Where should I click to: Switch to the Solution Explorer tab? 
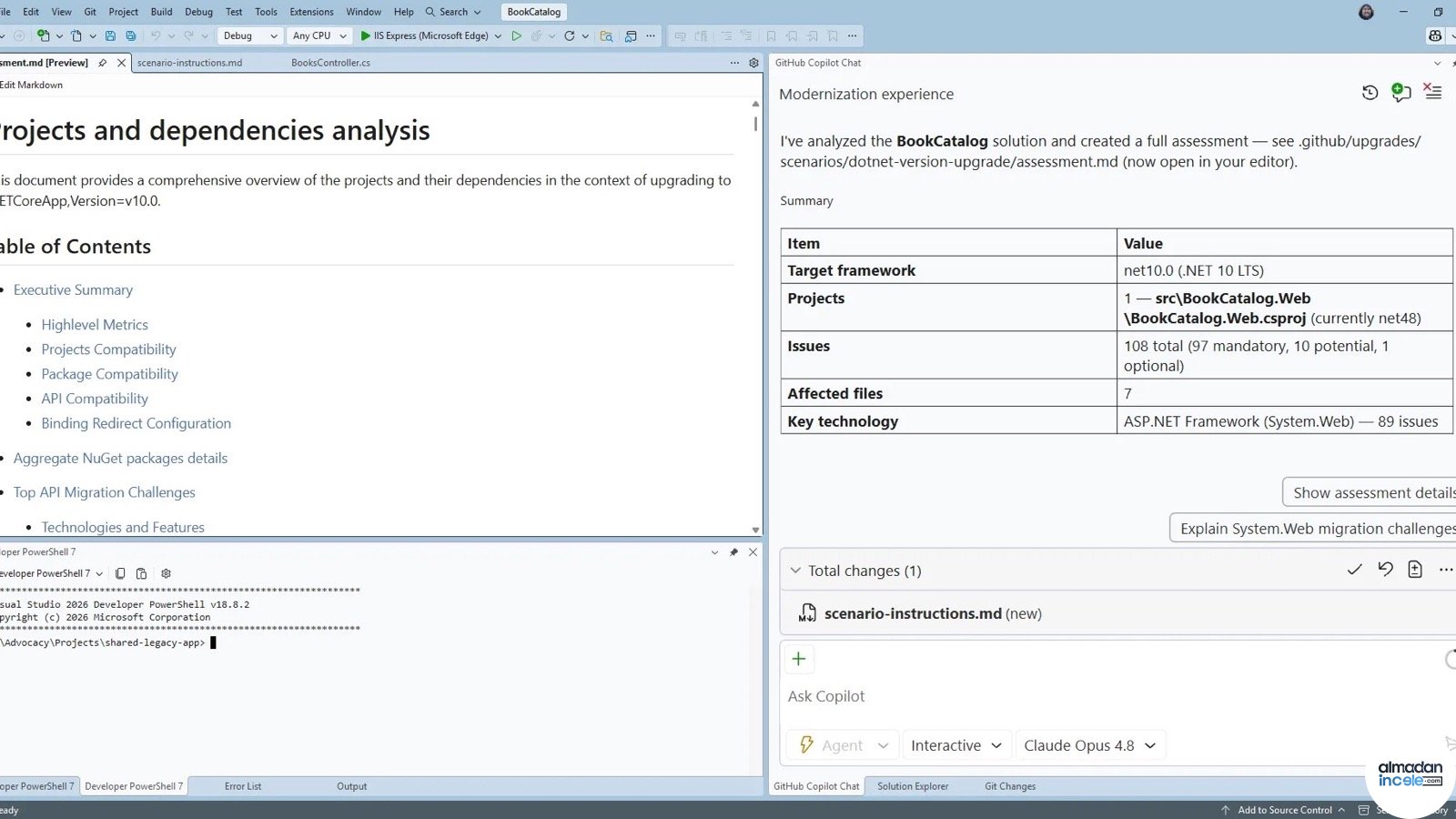click(913, 786)
